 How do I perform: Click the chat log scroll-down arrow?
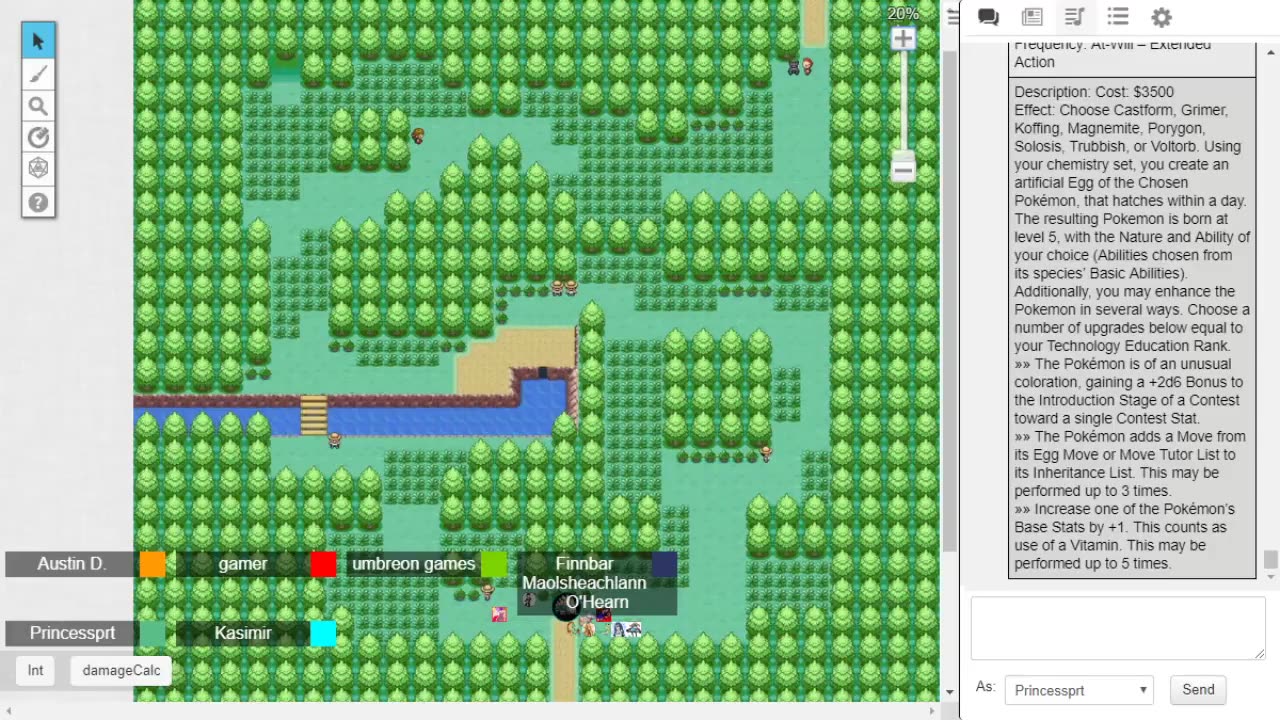1270,576
